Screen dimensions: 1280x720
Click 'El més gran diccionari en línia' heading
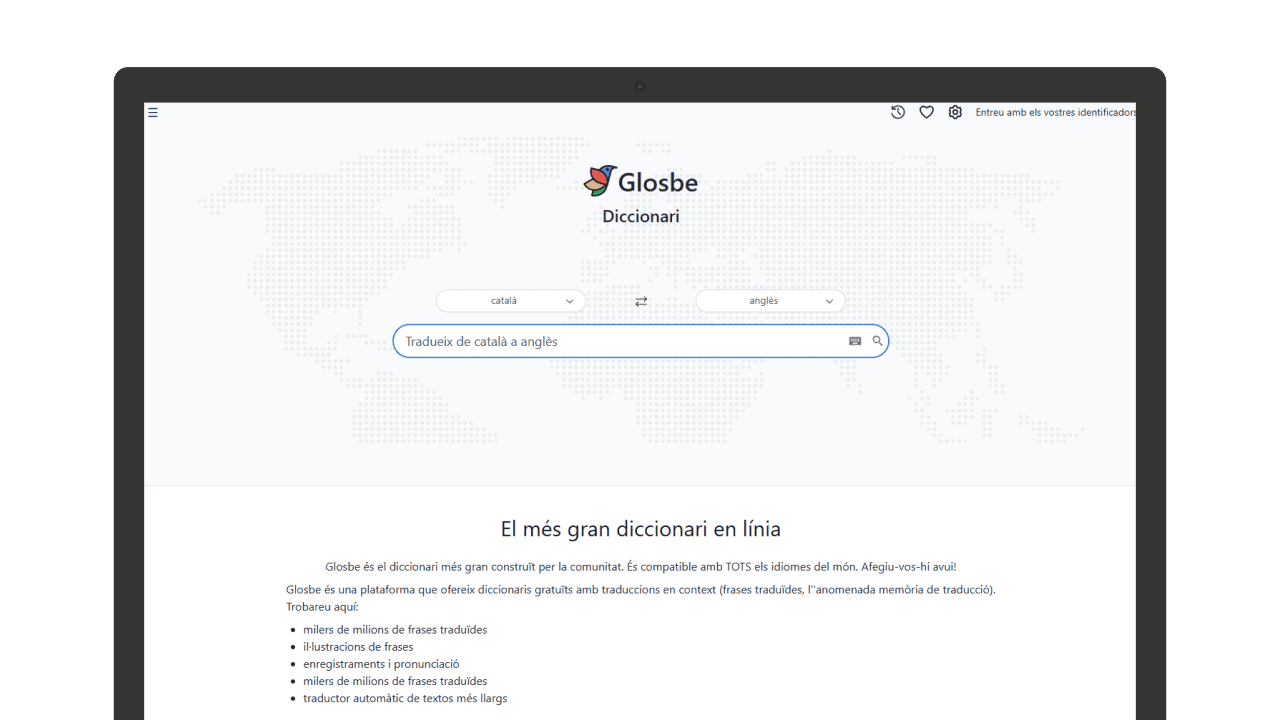coord(640,529)
